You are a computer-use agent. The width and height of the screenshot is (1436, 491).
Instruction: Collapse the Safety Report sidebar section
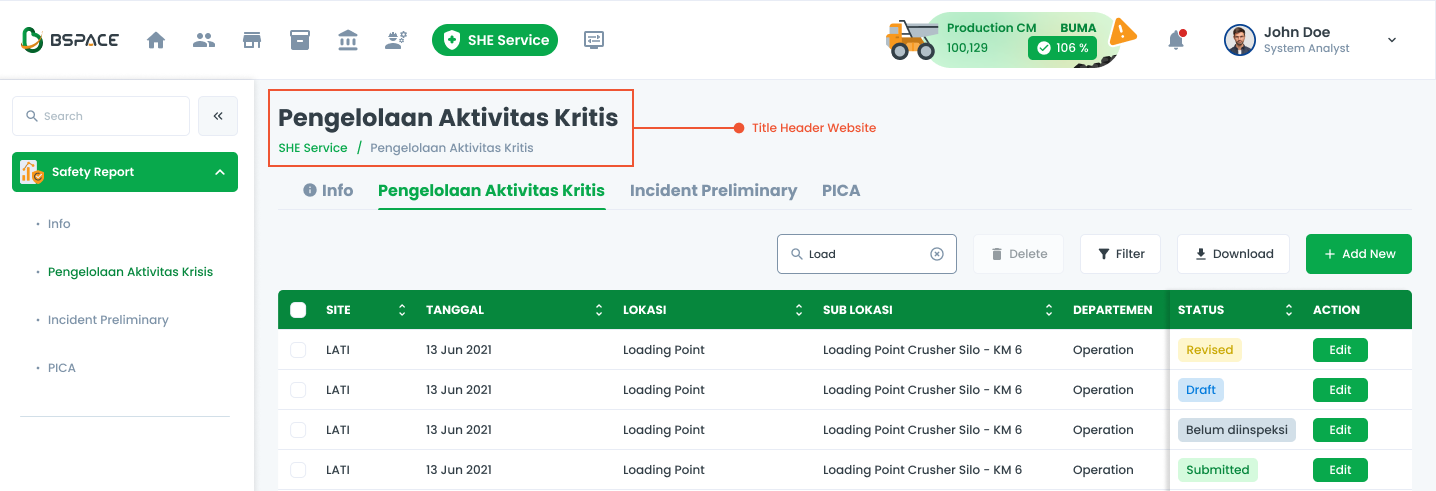(x=219, y=172)
